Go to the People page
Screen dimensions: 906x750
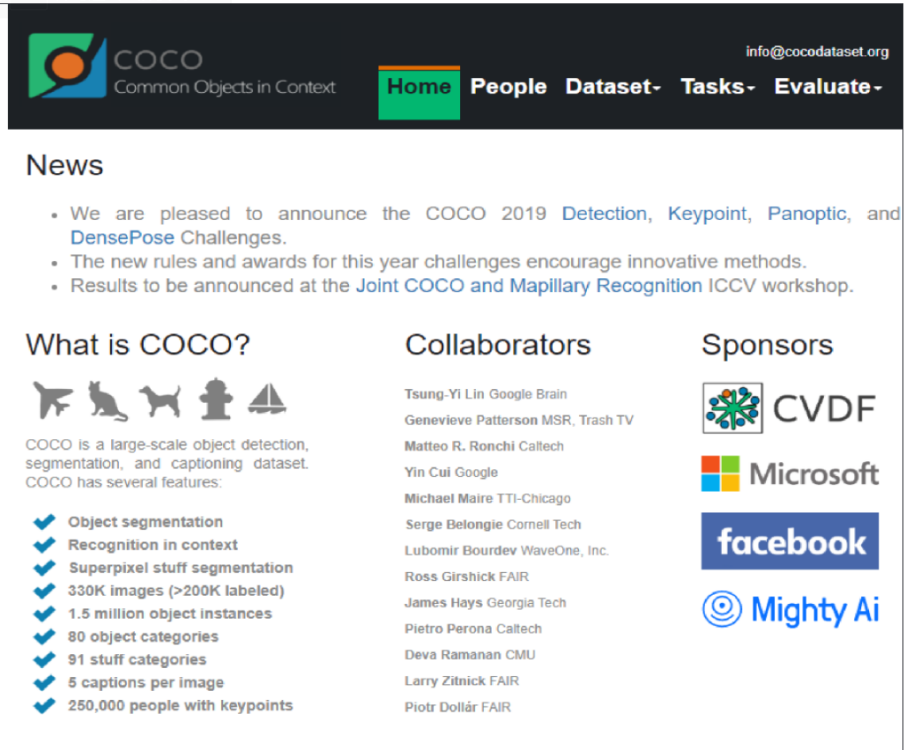pos(508,87)
